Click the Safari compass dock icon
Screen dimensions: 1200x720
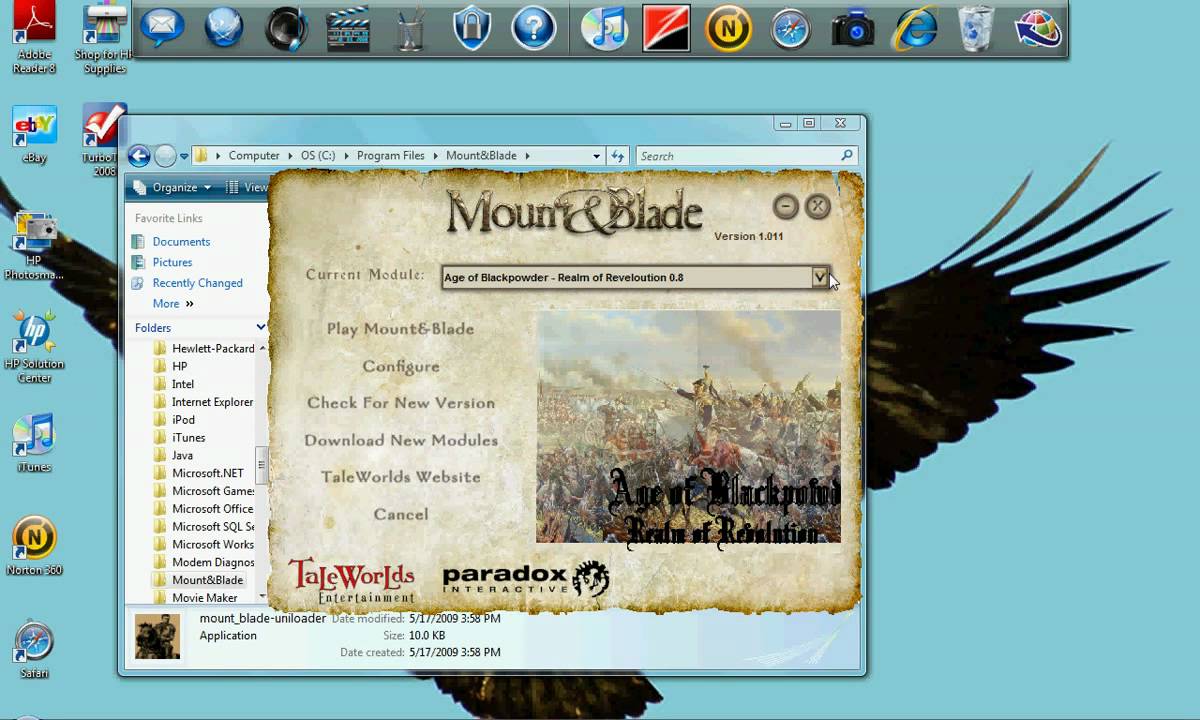coord(791,28)
